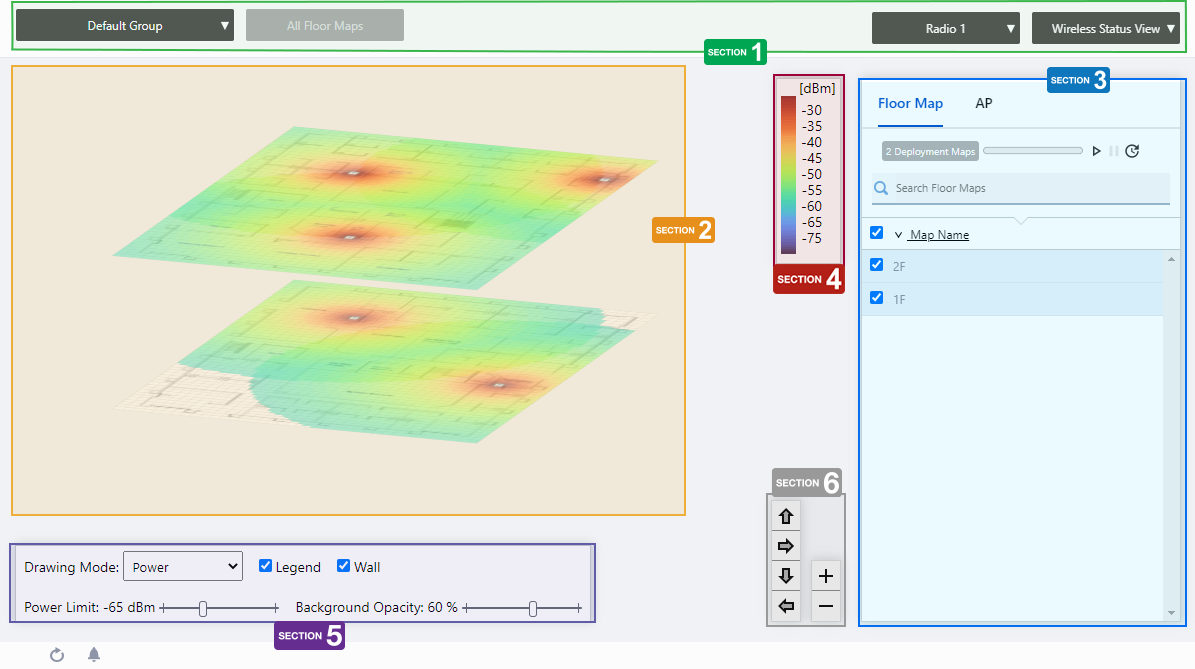
Task: Click the Background Opacity slider handle
Action: pos(533,608)
